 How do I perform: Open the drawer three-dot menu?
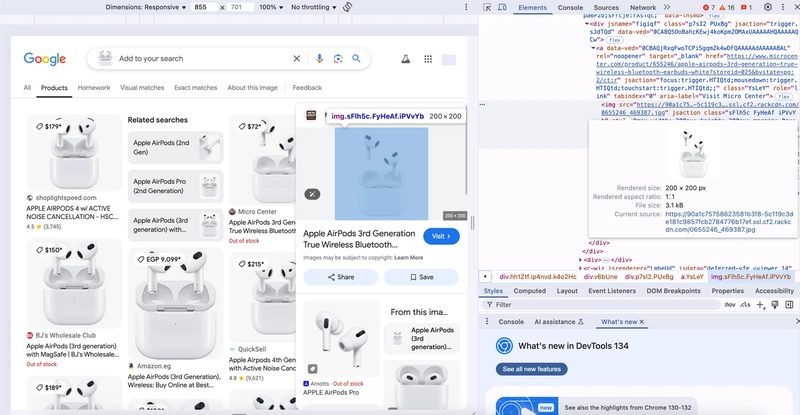click(487, 322)
